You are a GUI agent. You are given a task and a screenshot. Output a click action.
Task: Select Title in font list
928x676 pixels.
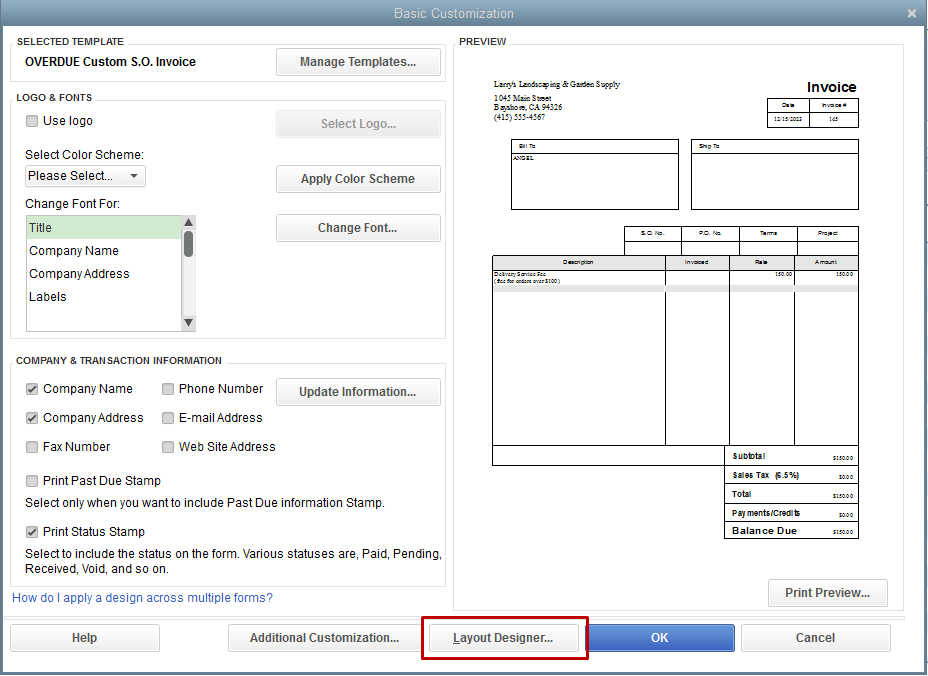tap(104, 227)
